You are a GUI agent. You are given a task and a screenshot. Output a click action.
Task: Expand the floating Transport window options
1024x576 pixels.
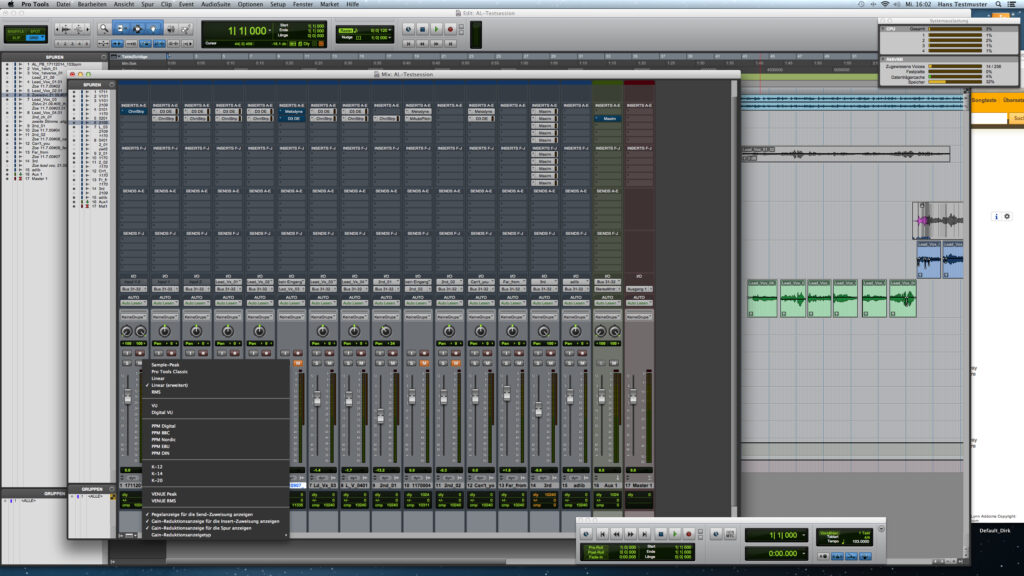pos(881,529)
